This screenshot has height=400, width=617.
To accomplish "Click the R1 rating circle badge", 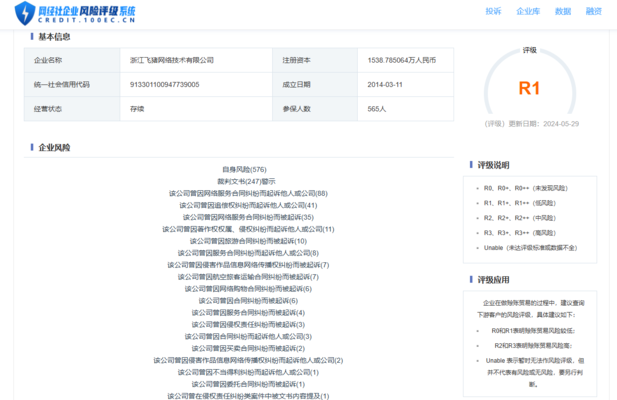I will [529, 88].
